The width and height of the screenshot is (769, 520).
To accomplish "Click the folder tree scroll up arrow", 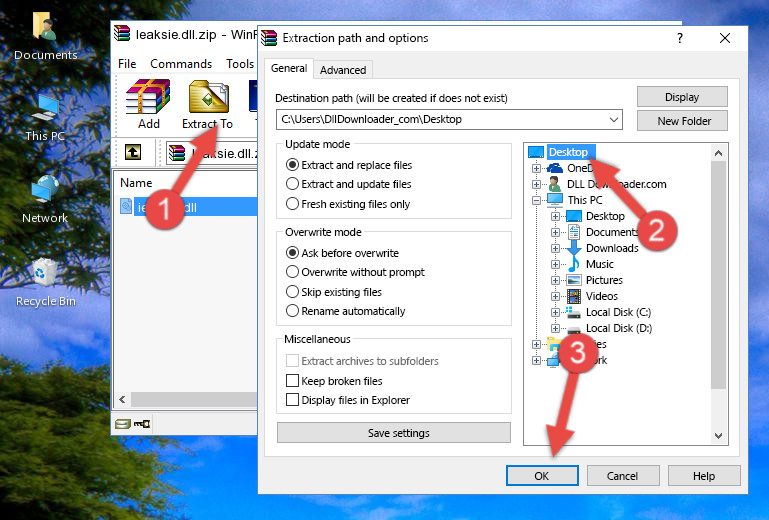I will click(x=718, y=153).
